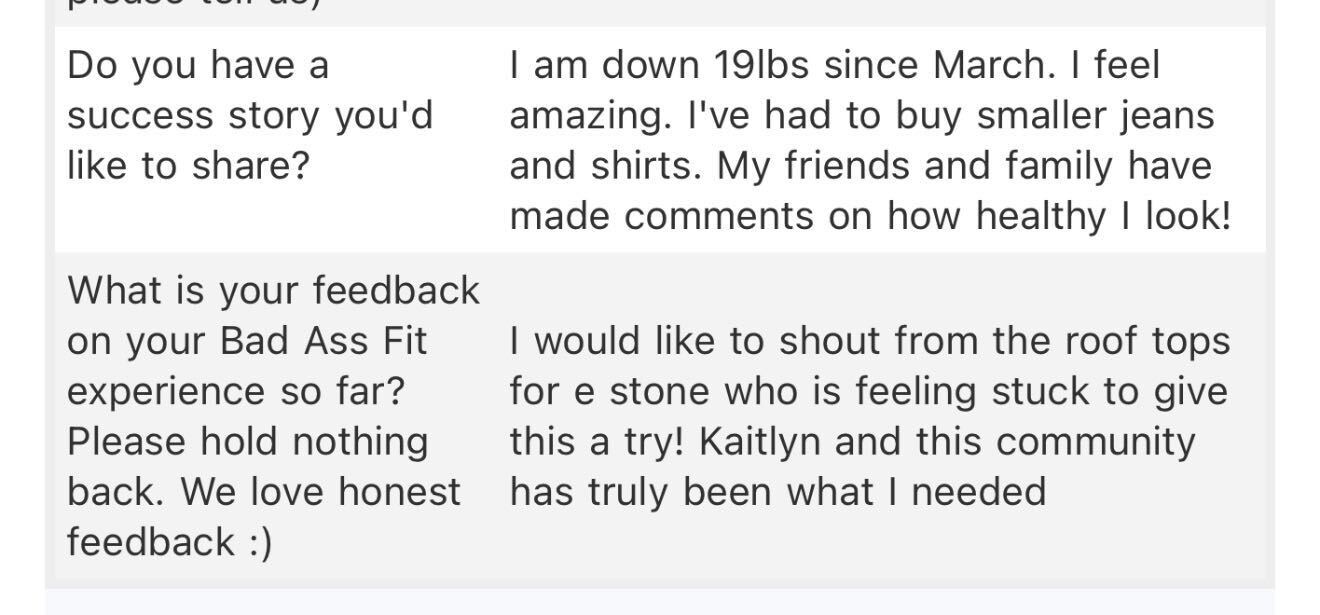Click the "Bad Ass Fit" program name
This screenshot has height=615, width=1320.
click(x=323, y=341)
